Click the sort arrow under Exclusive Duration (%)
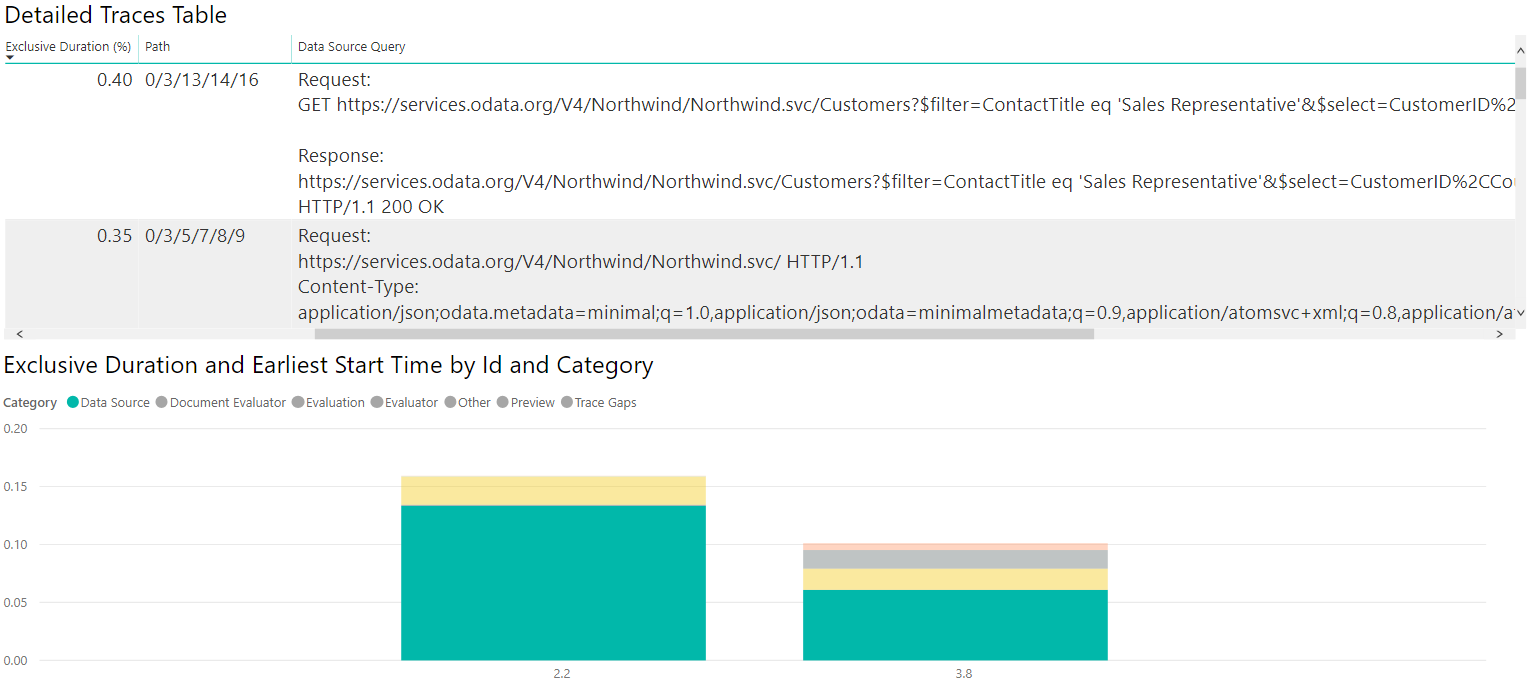 coord(10,56)
